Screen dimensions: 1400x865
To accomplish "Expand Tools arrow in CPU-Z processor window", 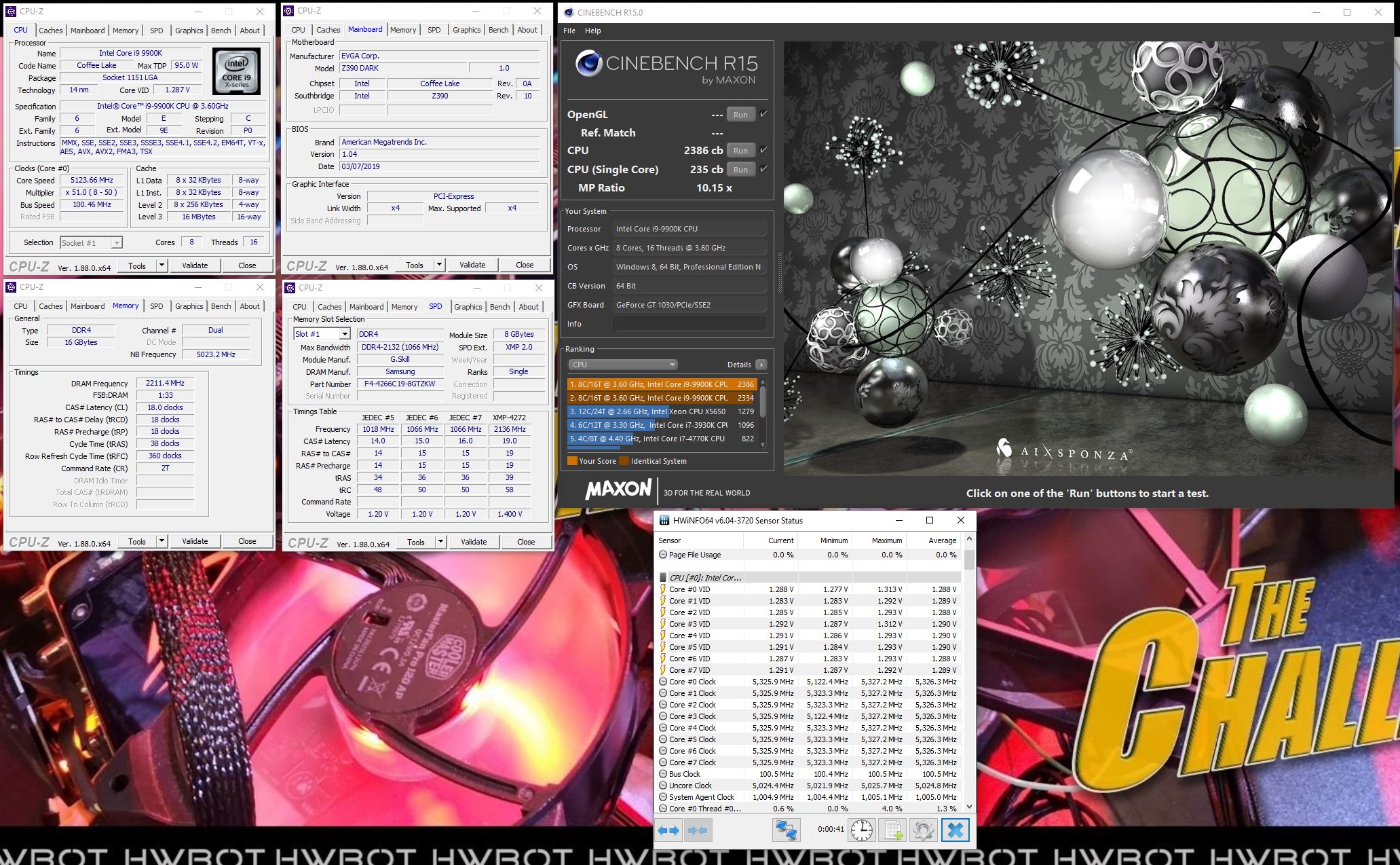I will pos(162,265).
